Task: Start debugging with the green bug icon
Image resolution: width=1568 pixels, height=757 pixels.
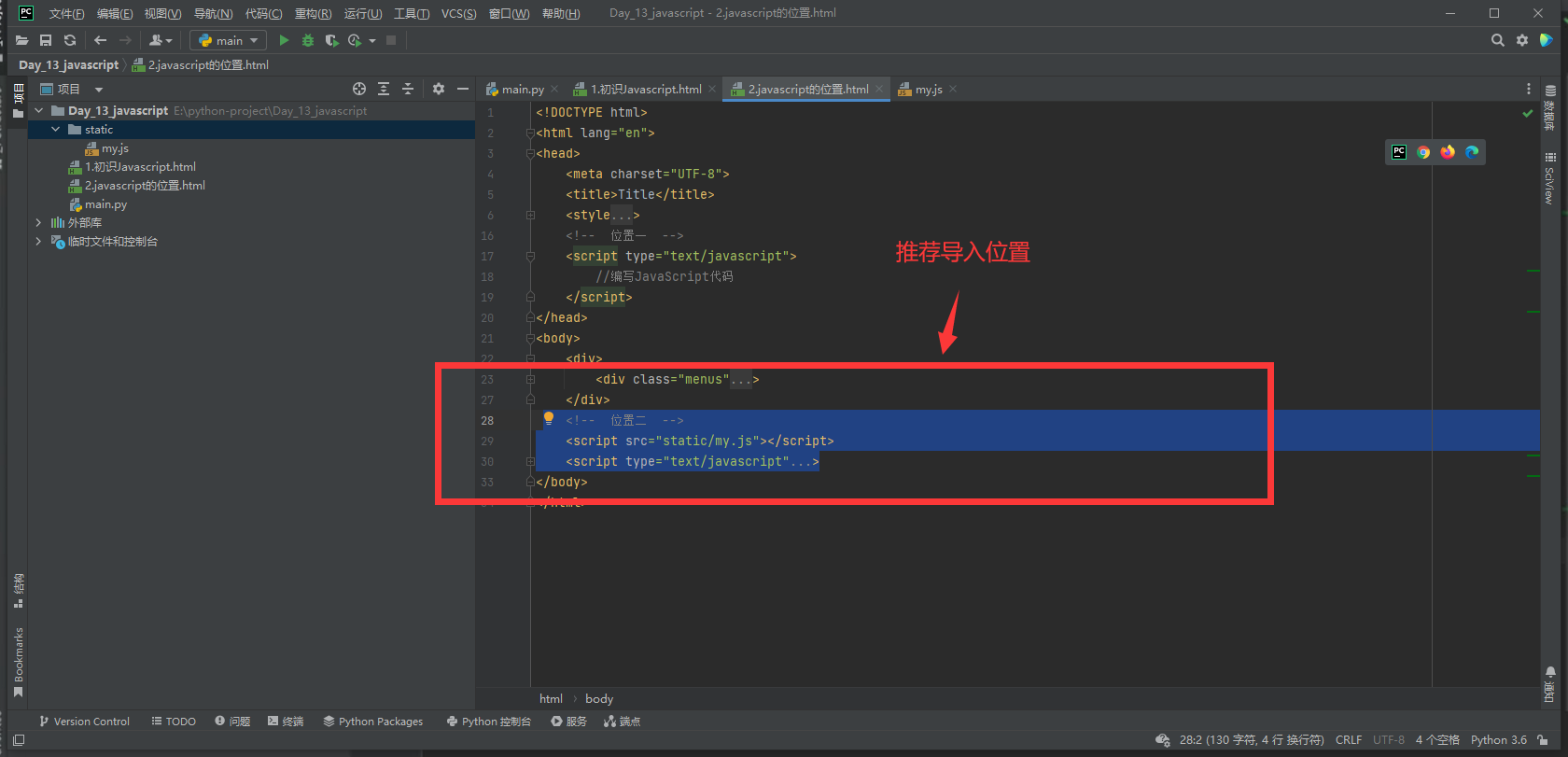Action: pos(308,40)
